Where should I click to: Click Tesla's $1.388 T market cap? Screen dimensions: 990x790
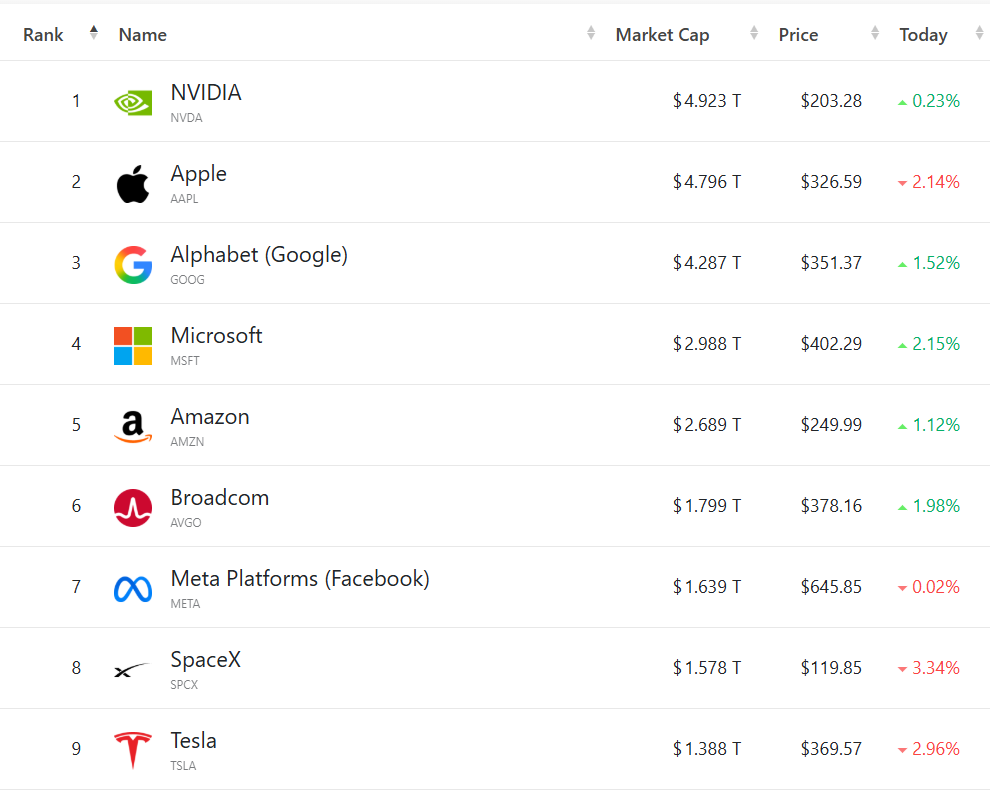click(x=707, y=748)
